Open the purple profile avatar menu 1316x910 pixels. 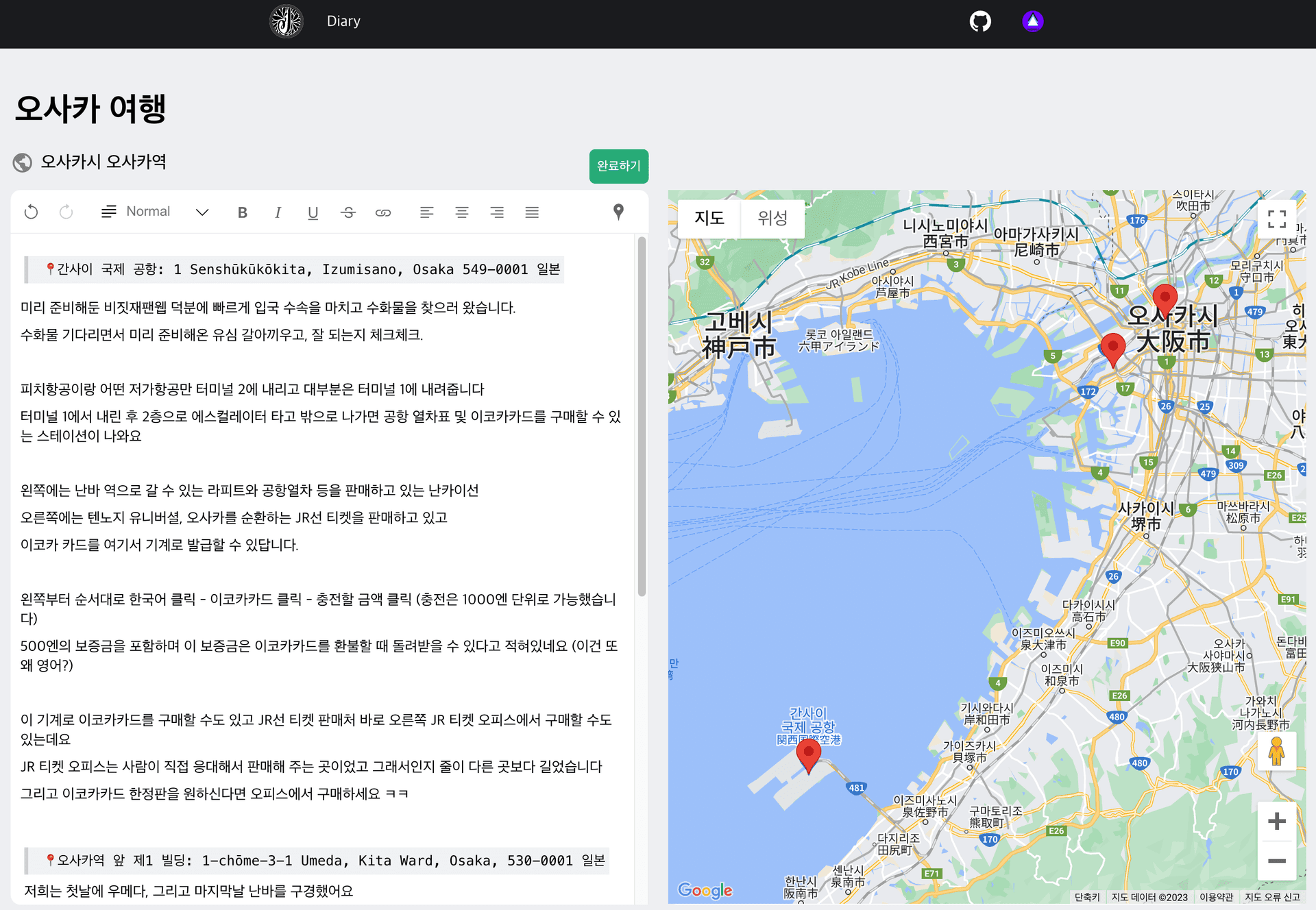pyautogui.click(x=1032, y=21)
